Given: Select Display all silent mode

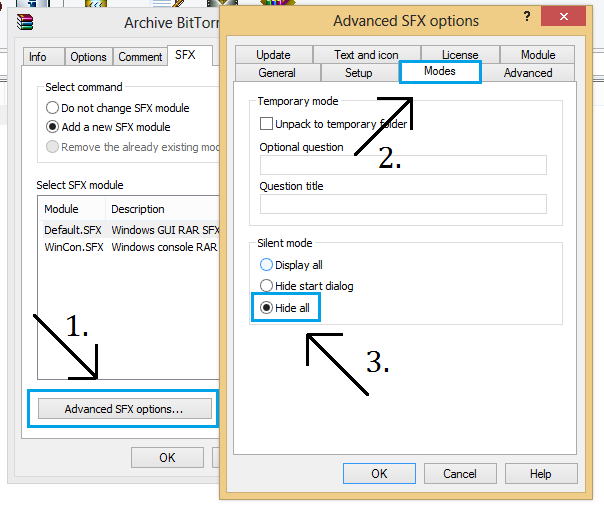Looking at the screenshot, I should 267,265.
